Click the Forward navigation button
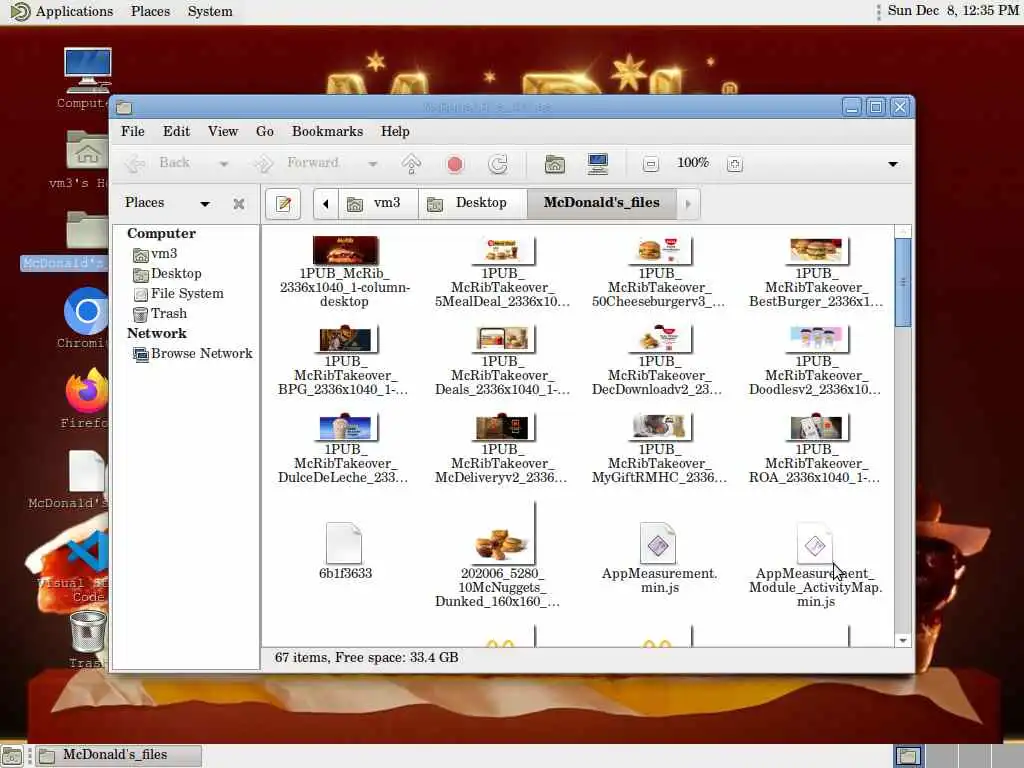Image resolution: width=1024 pixels, height=768 pixels. [297, 163]
